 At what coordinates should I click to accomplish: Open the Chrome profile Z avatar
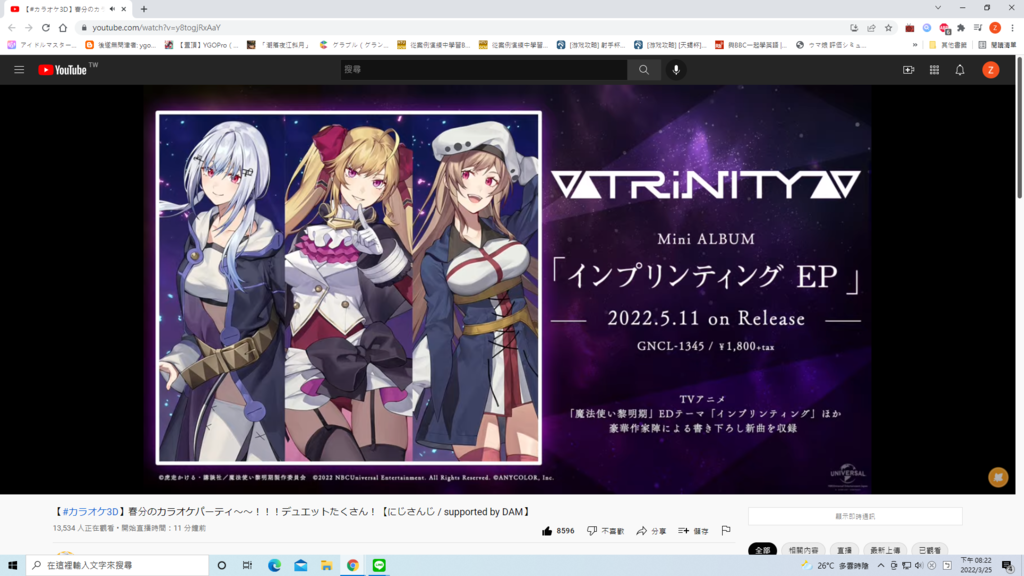tap(995, 27)
